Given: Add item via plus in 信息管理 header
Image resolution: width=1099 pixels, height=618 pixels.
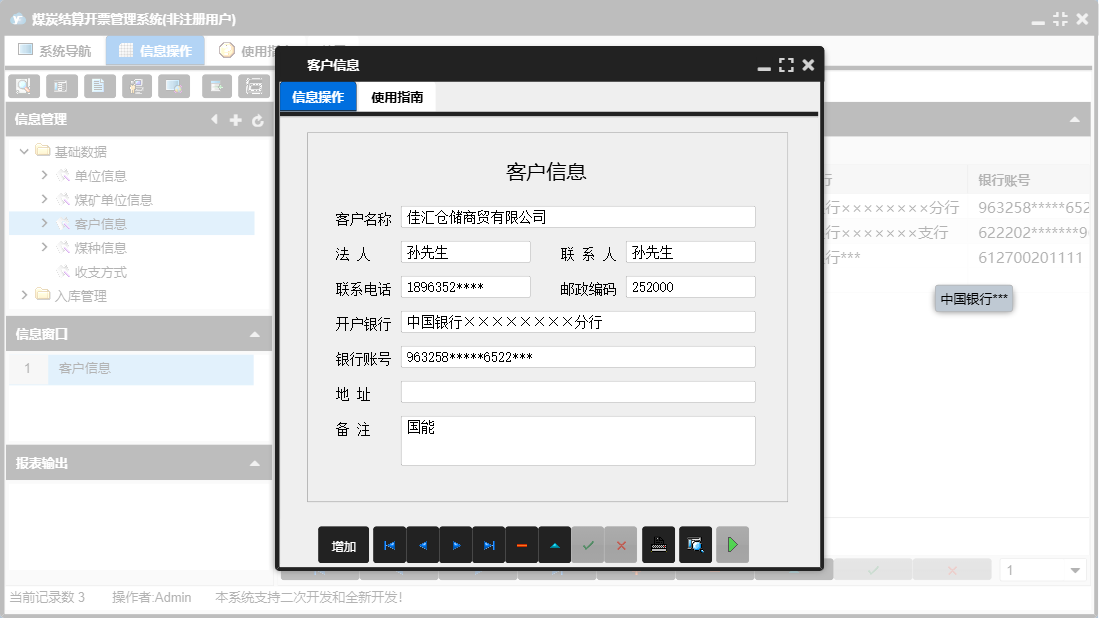Looking at the screenshot, I should tap(236, 120).
